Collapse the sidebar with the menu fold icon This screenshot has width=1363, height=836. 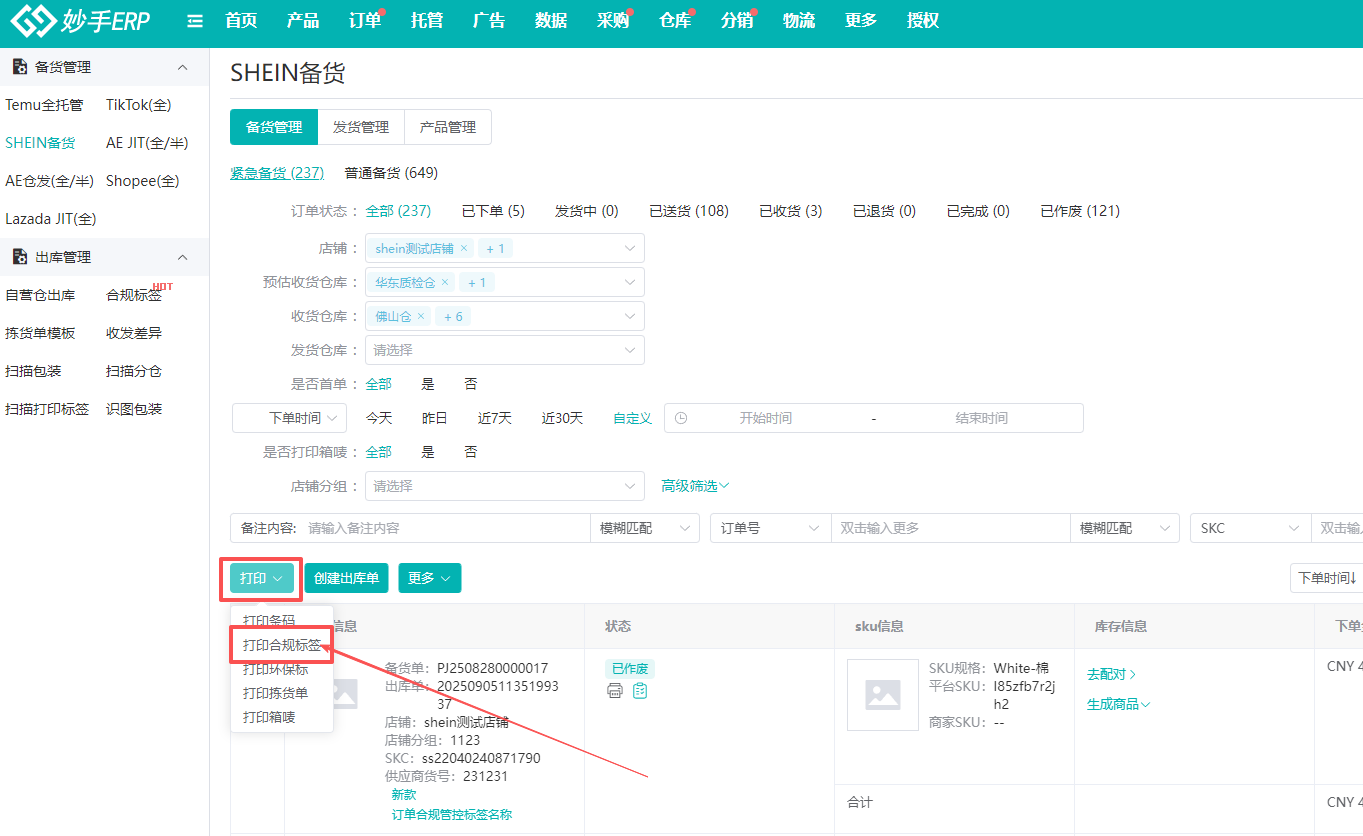tap(195, 21)
